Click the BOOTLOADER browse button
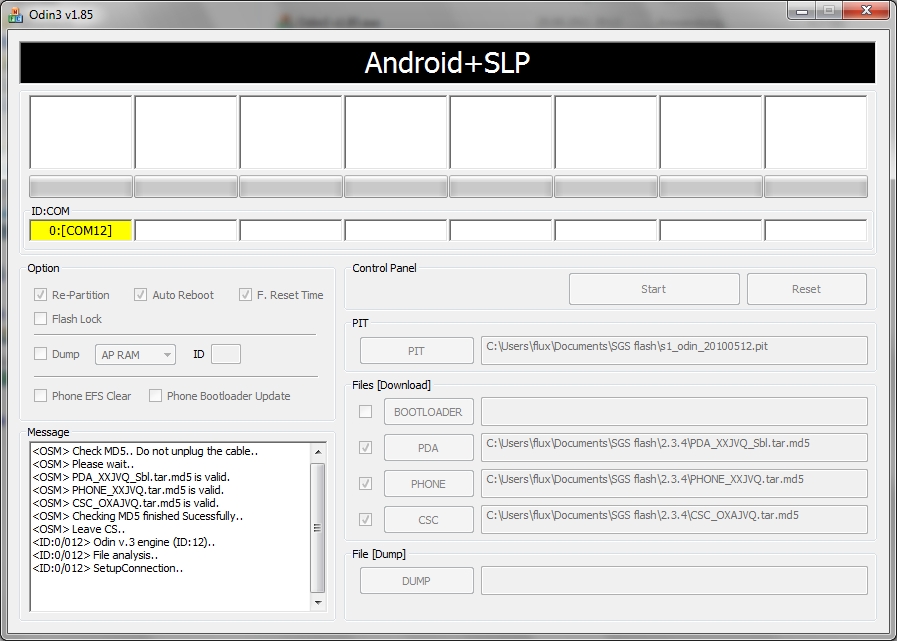The image size is (897, 641). 428,411
